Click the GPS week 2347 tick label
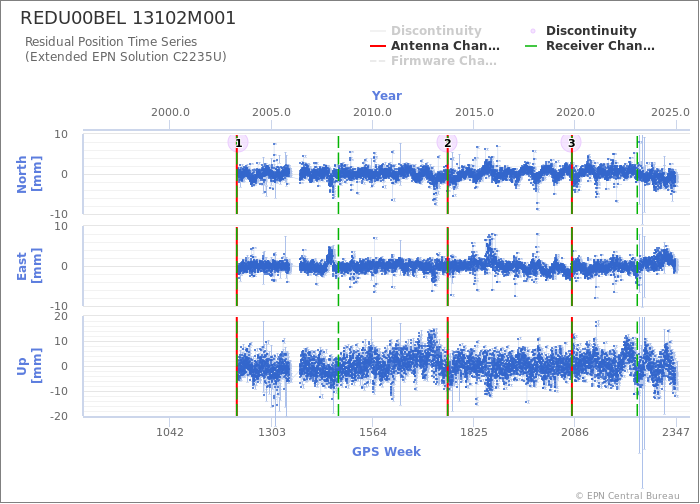Viewport: 700px width, 504px height. 676,432
